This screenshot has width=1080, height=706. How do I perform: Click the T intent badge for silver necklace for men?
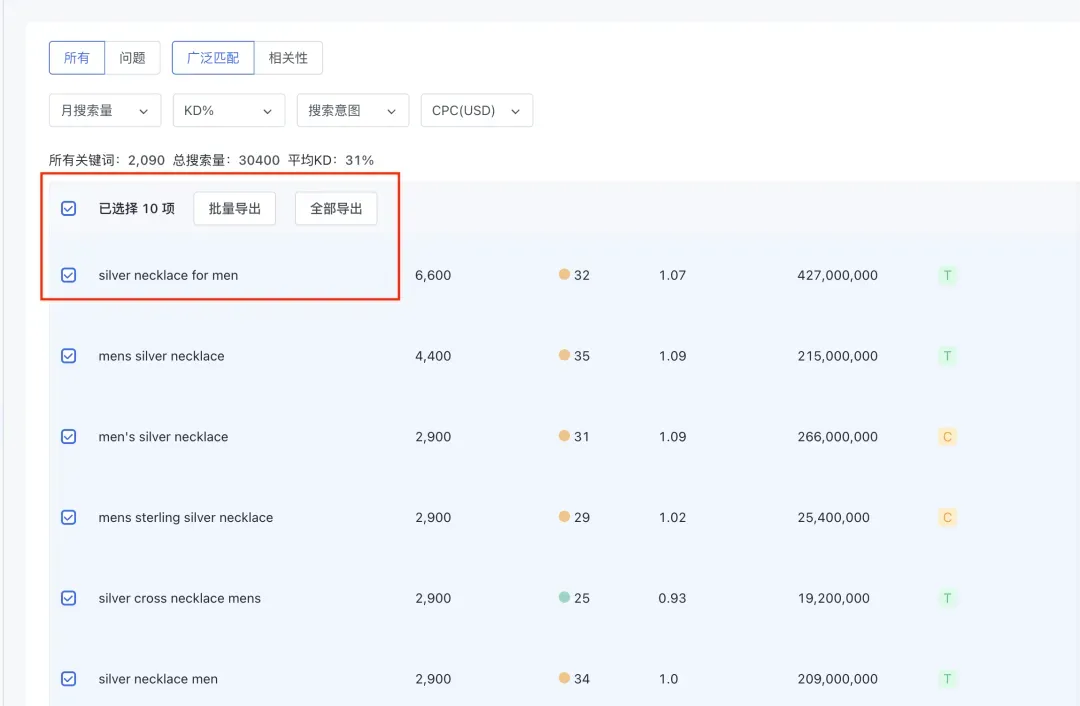[x=947, y=275]
